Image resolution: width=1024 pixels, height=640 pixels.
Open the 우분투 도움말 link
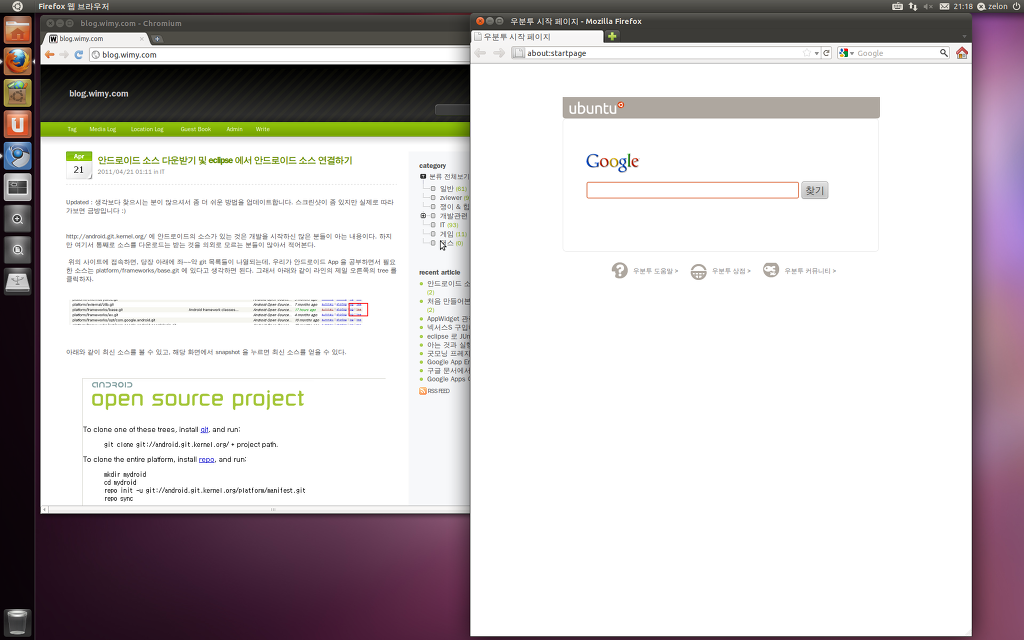pyautogui.click(x=655, y=271)
